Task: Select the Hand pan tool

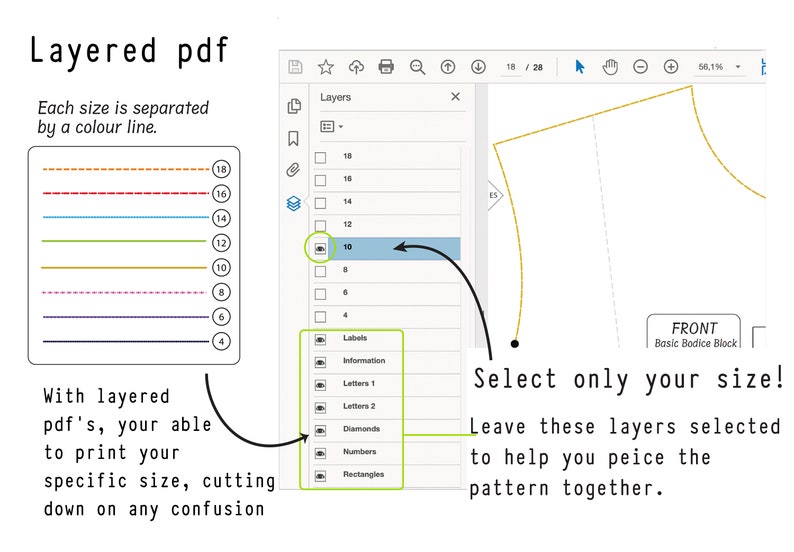Action: (x=610, y=67)
